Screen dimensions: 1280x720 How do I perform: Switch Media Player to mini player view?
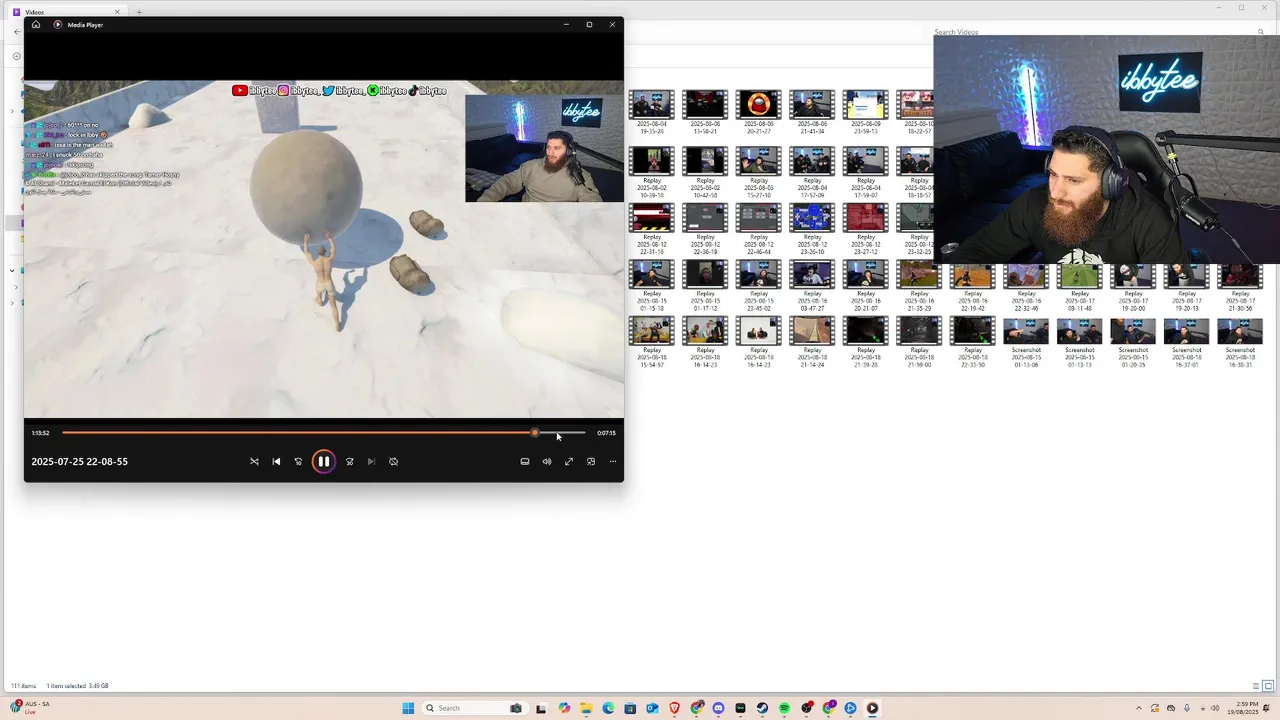pos(590,461)
